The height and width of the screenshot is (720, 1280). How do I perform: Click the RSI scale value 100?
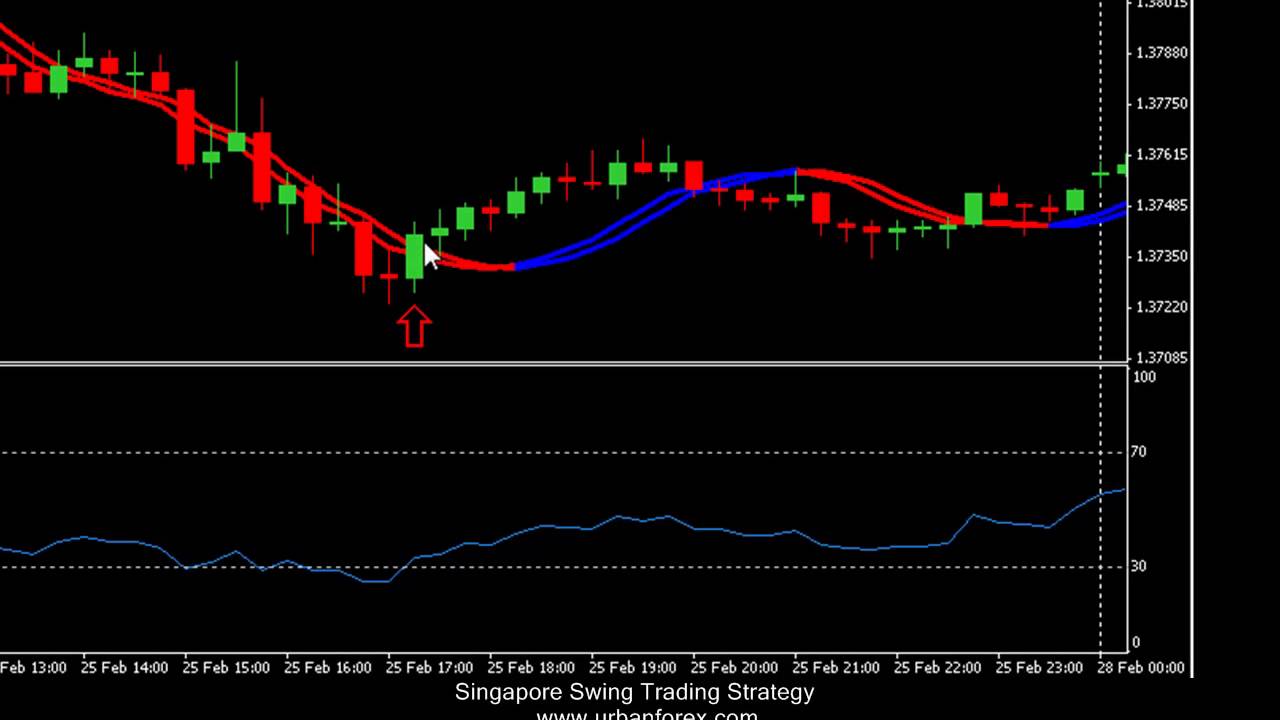(x=1143, y=377)
